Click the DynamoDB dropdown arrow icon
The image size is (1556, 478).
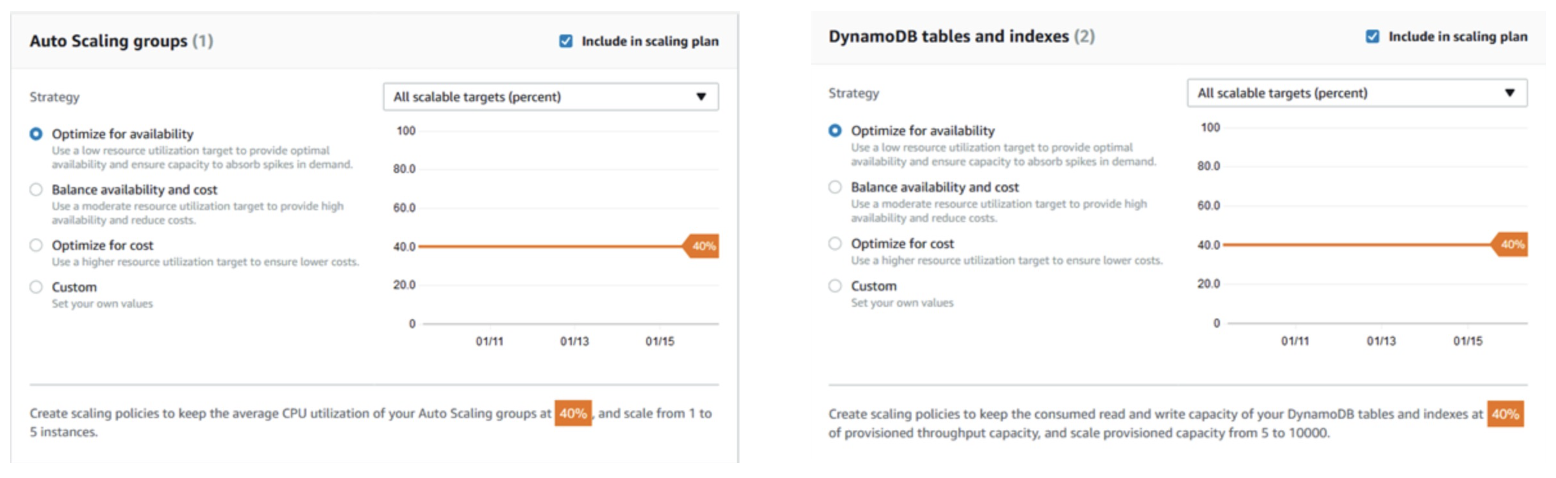pos(1510,93)
